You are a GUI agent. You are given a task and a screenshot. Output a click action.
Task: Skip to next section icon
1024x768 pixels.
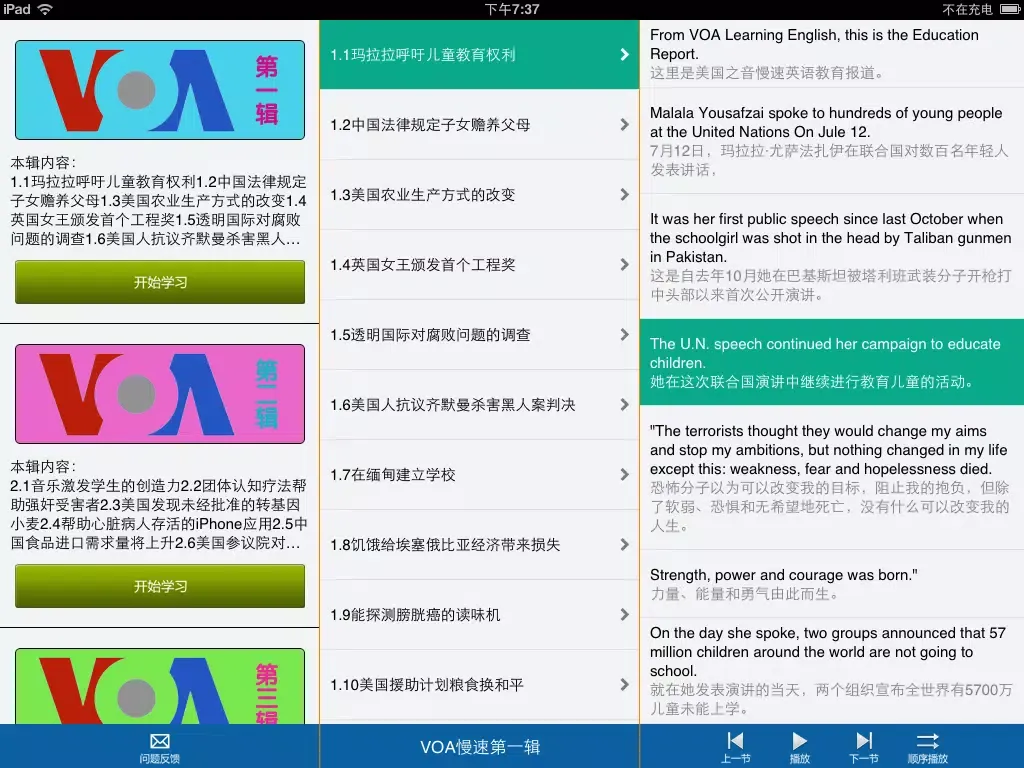click(x=863, y=741)
